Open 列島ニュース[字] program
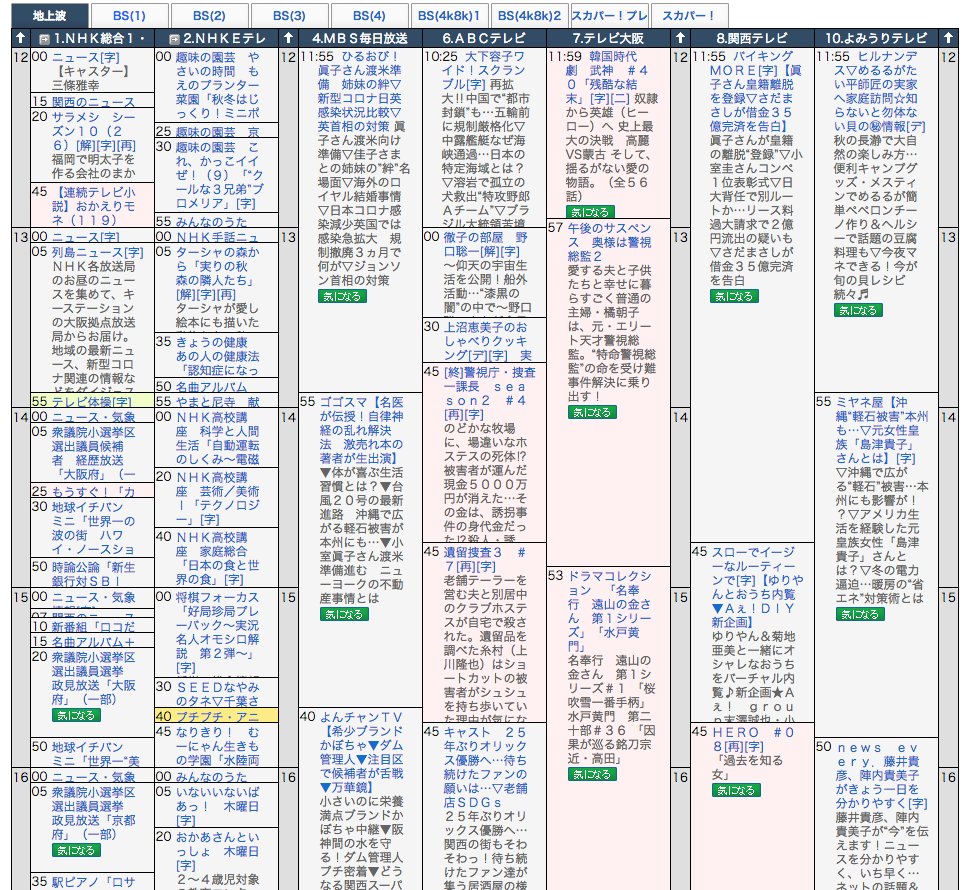The image size is (972, 890). [x=97, y=252]
